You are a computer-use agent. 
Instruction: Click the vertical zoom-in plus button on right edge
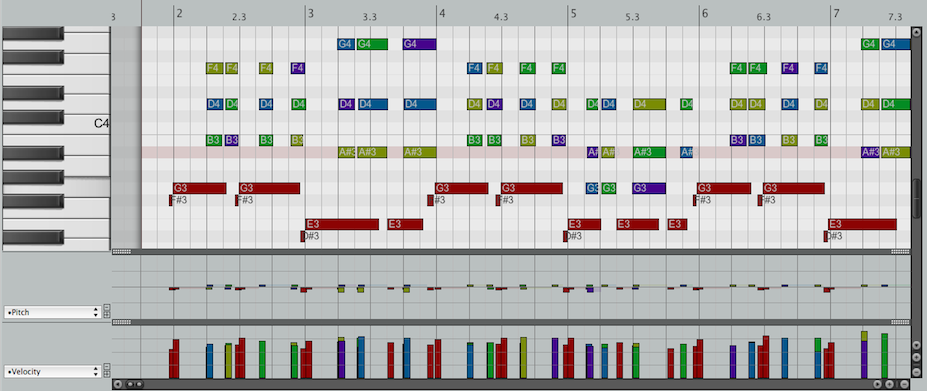click(x=916, y=357)
